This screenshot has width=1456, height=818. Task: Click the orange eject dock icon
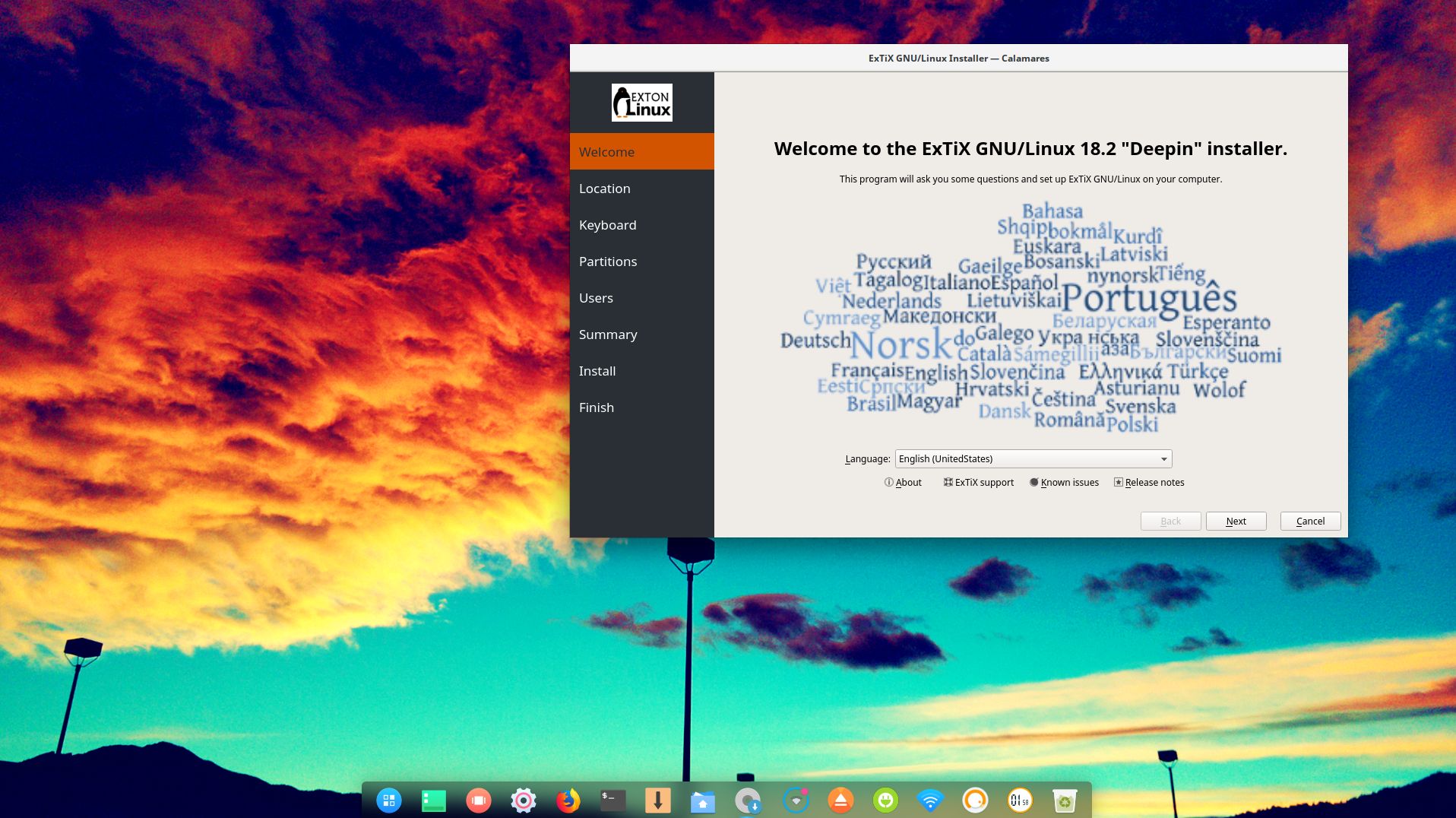coord(840,800)
